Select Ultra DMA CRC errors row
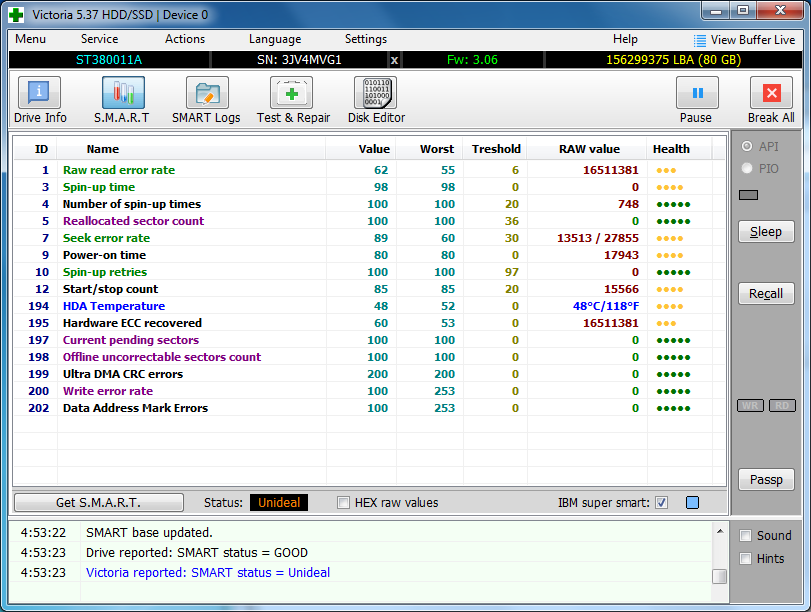Viewport: 811px width, 612px height. [x=369, y=374]
